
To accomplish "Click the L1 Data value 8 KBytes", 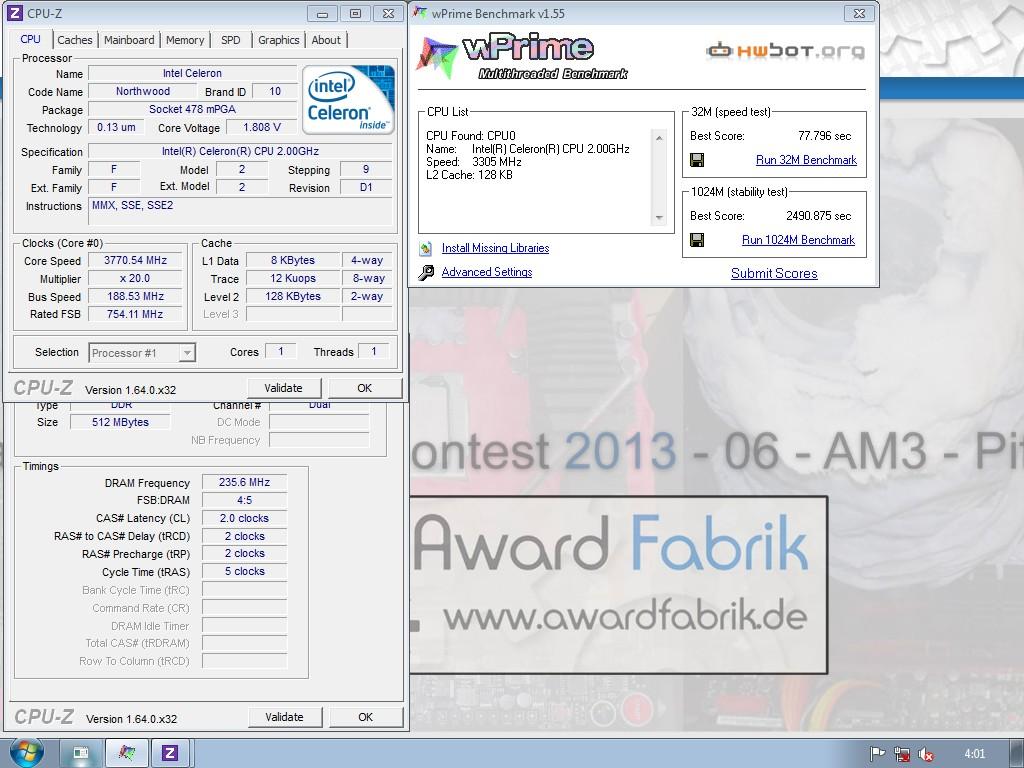I will (293, 260).
